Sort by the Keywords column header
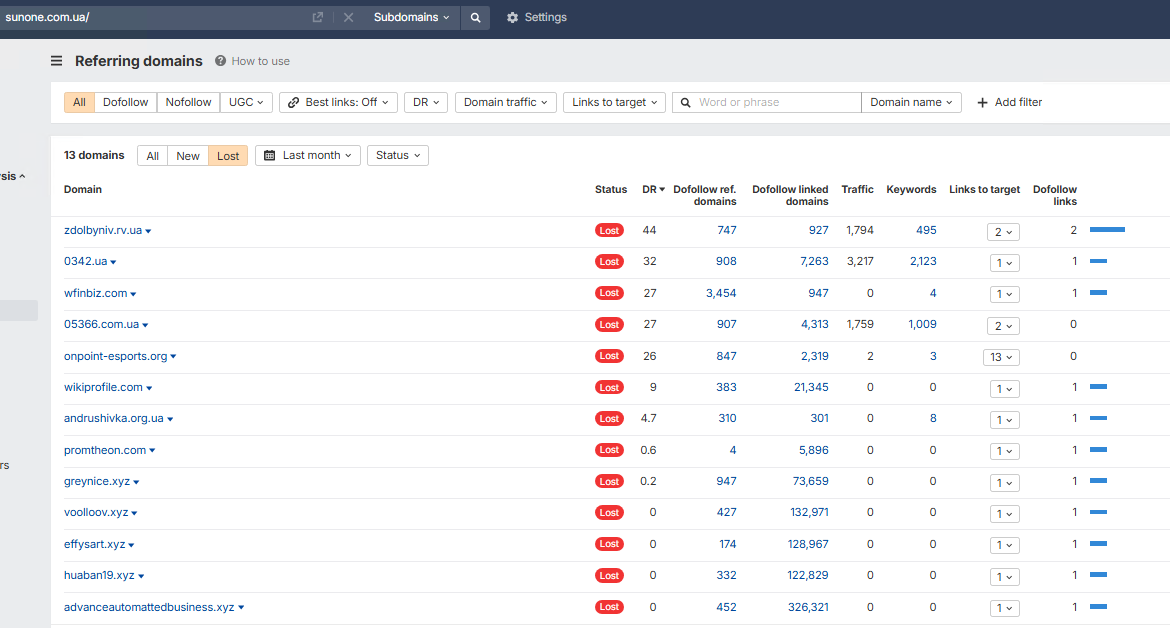 (911, 189)
